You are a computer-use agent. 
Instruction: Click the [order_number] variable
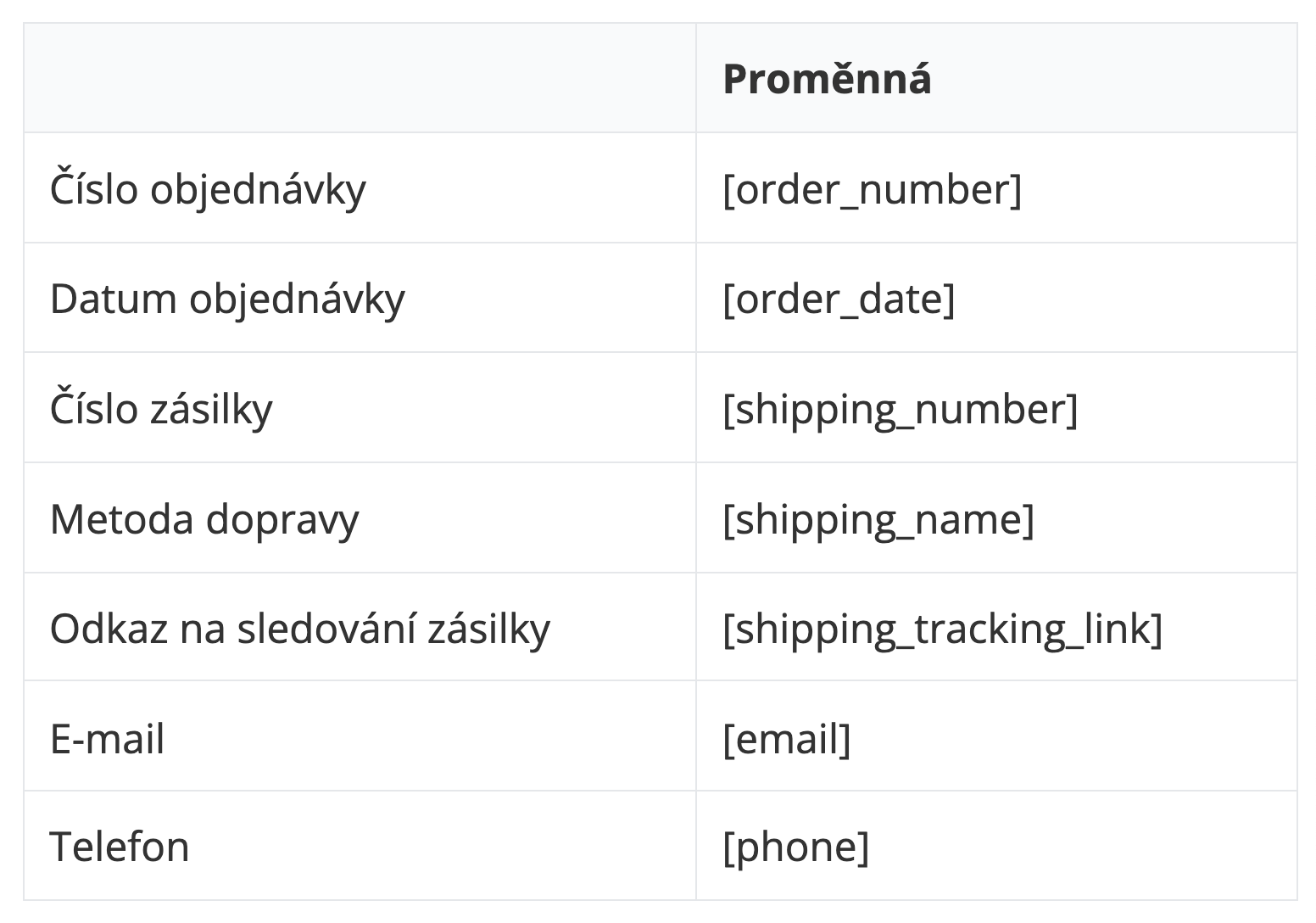click(x=872, y=189)
